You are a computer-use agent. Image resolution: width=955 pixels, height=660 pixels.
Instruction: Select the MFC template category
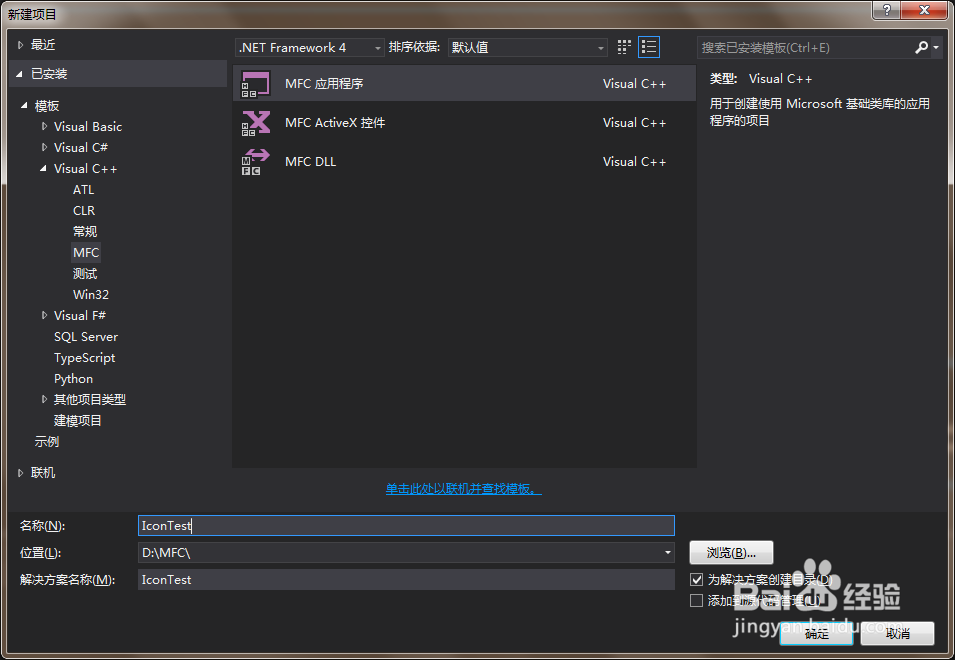point(86,253)
